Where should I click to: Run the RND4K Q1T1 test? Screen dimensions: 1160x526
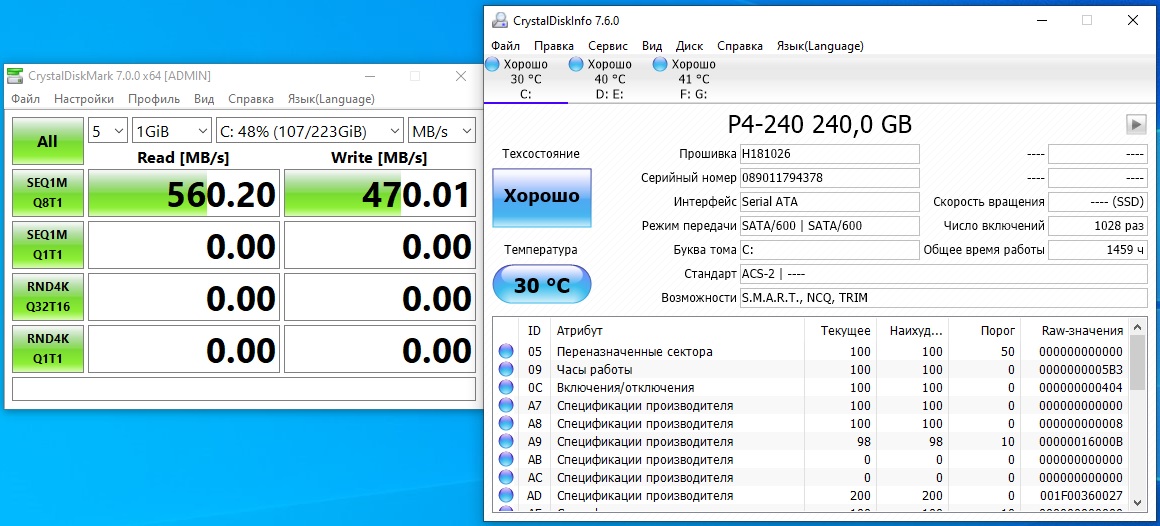[47, 348]
